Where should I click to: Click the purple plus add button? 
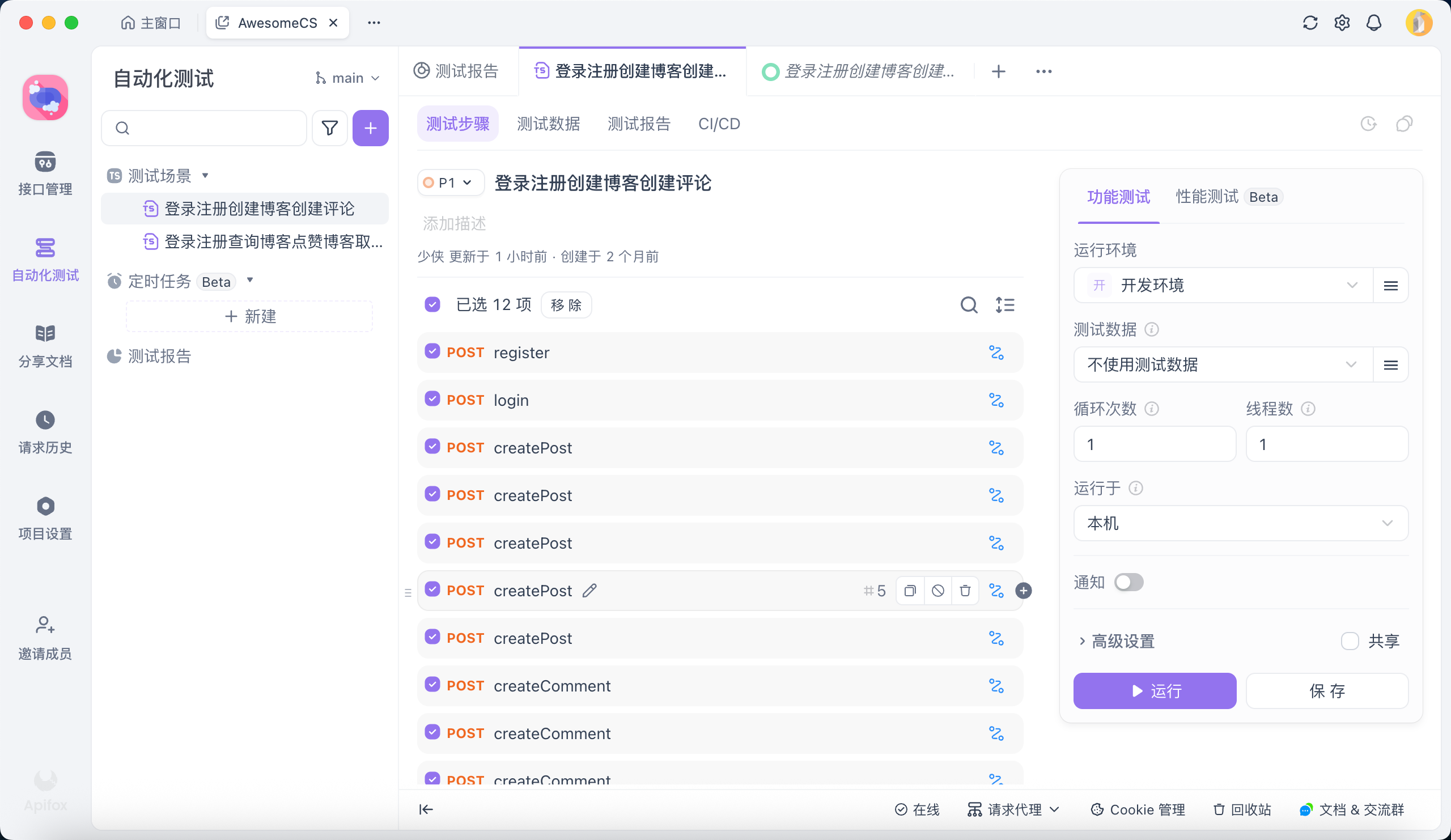coord(370,128)
